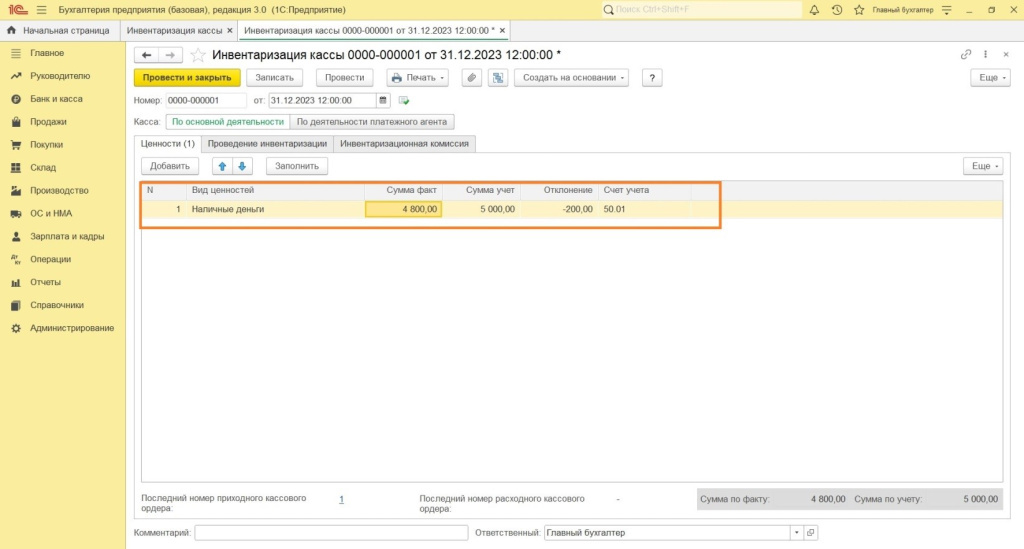
Task: Move row down with blue down arrow
Action: tap(242, 166)
